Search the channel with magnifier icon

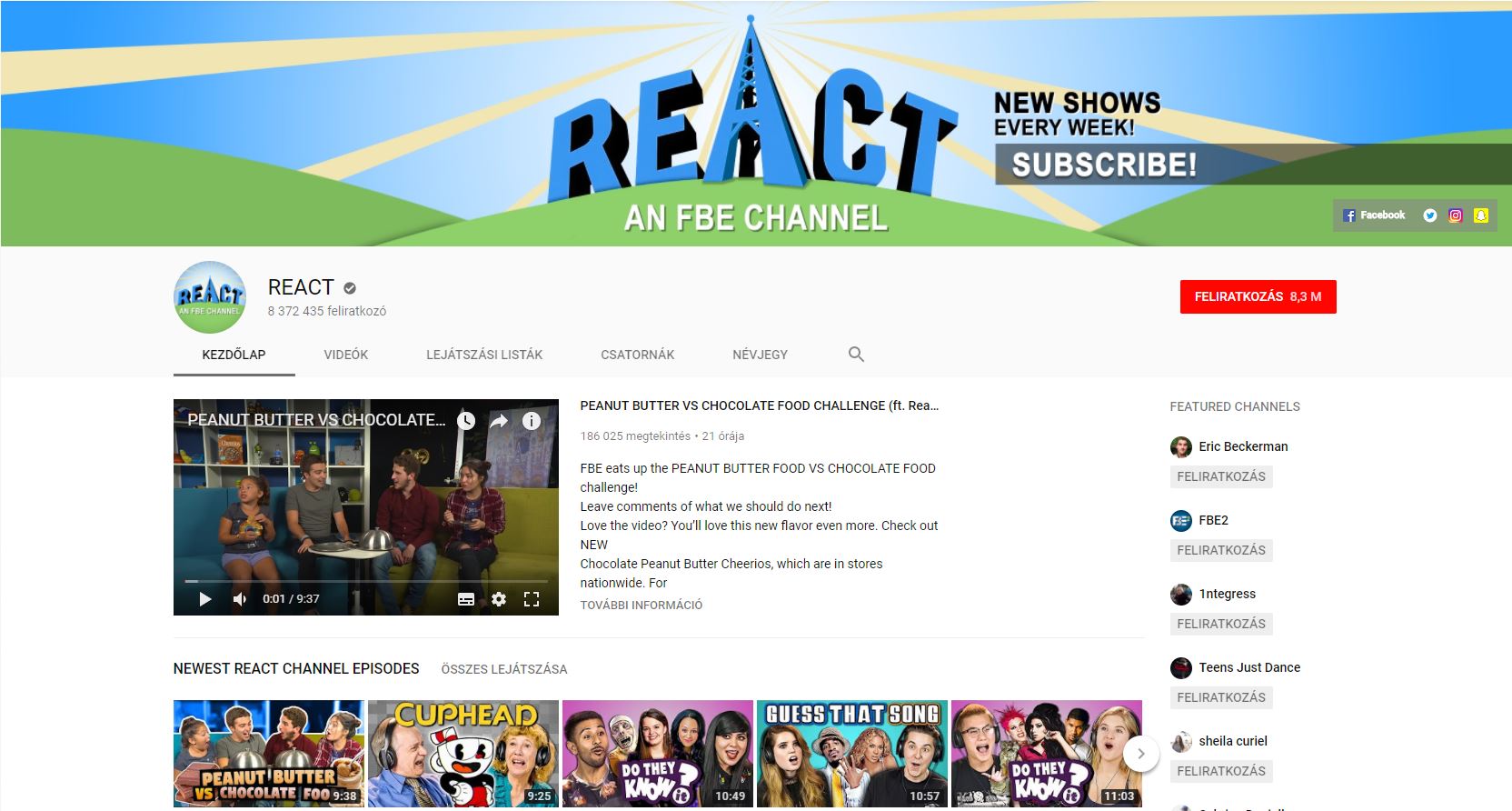pyautogui.click(x=856, y=355)
